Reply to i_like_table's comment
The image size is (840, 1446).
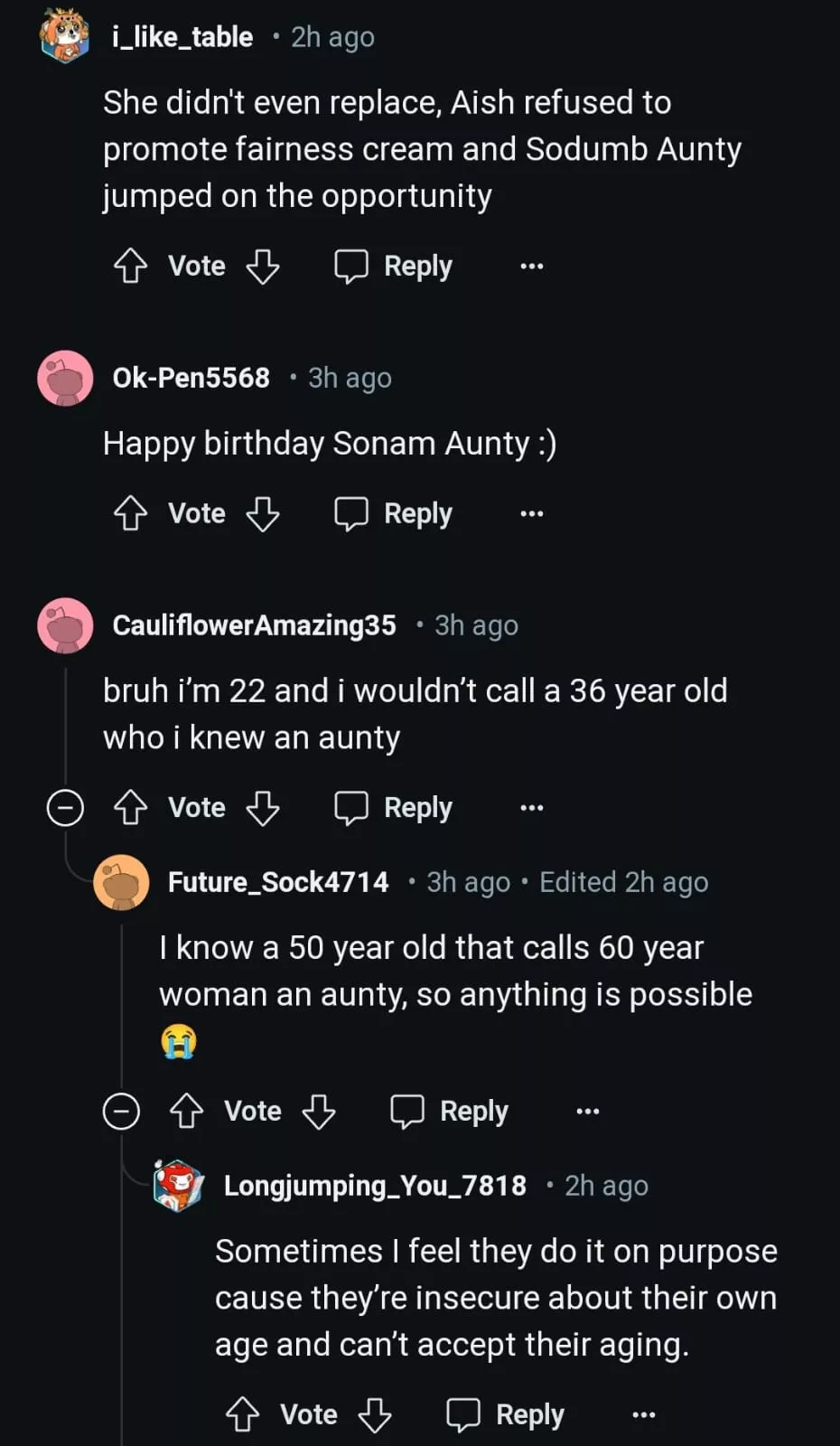coord(394,266)
